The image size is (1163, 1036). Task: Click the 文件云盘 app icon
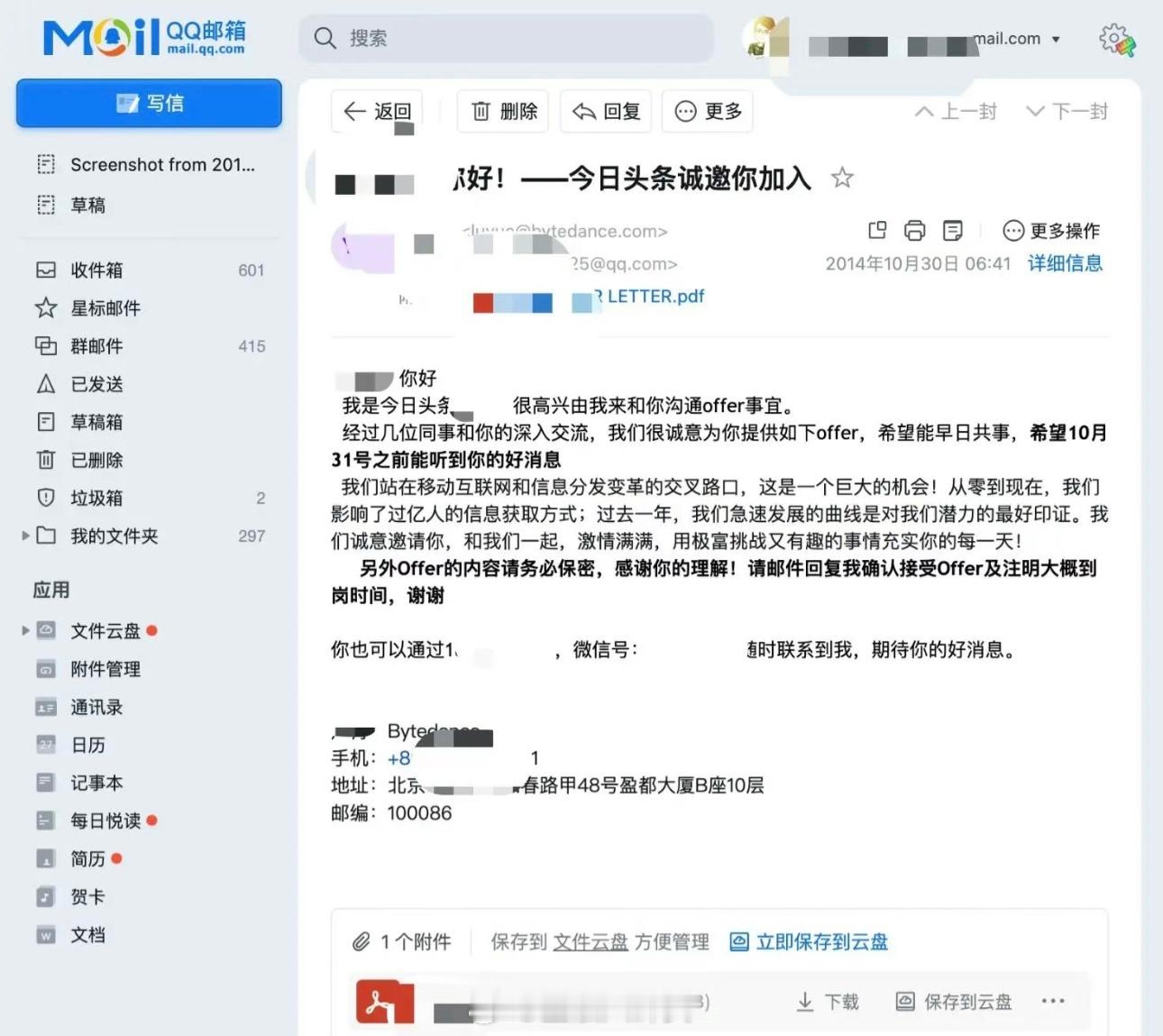[x=46, y=630]
